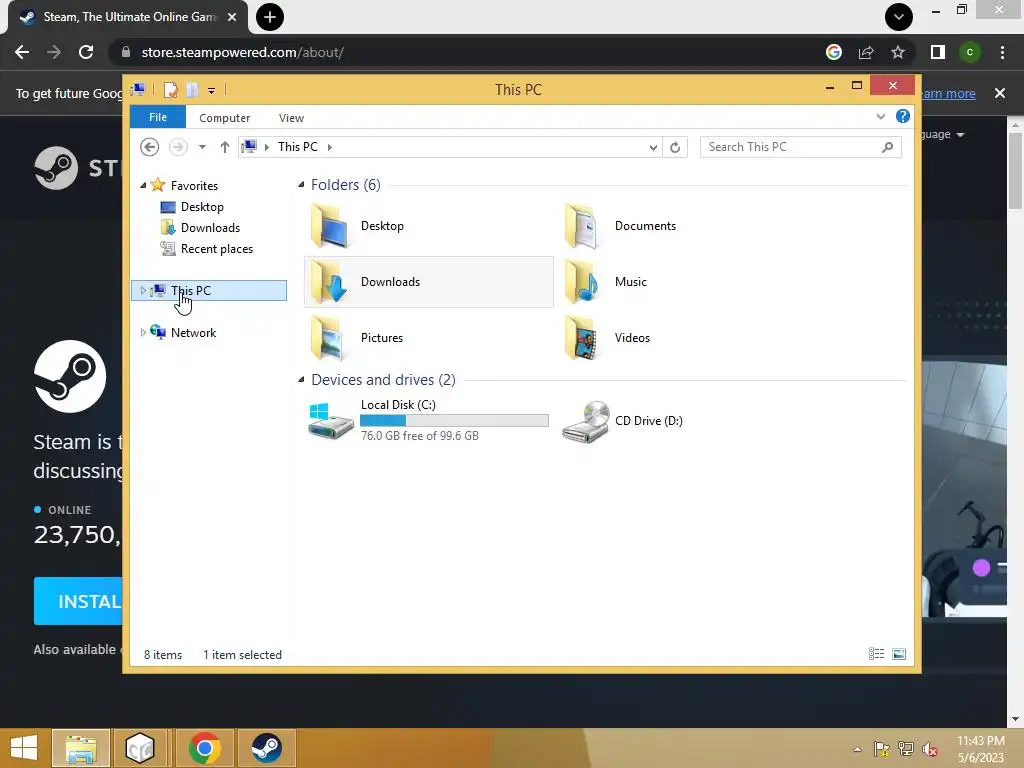Click the Learn more link in Chrome infobar

pos(948,93)
